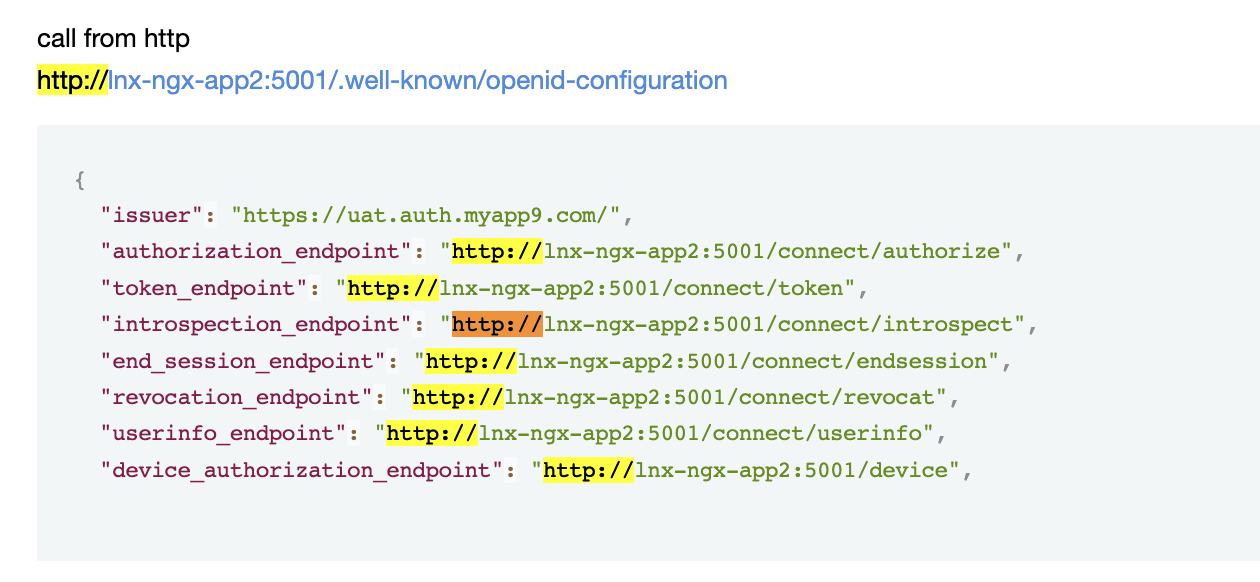The height and width of the screenshot is (582, 1260).
Task: Click the orange-highlighted http:// text
Action: pos(497,324)
